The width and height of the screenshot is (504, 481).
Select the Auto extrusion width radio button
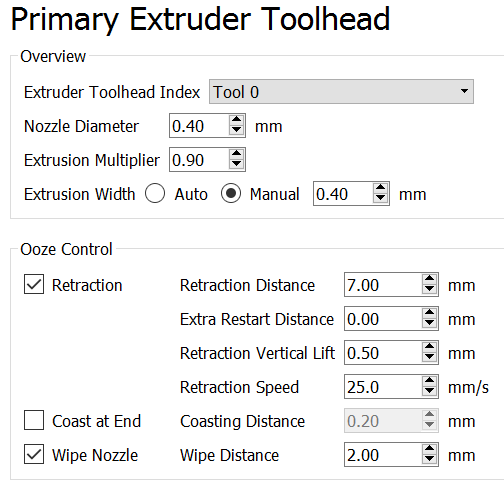(x=155, y=193)
